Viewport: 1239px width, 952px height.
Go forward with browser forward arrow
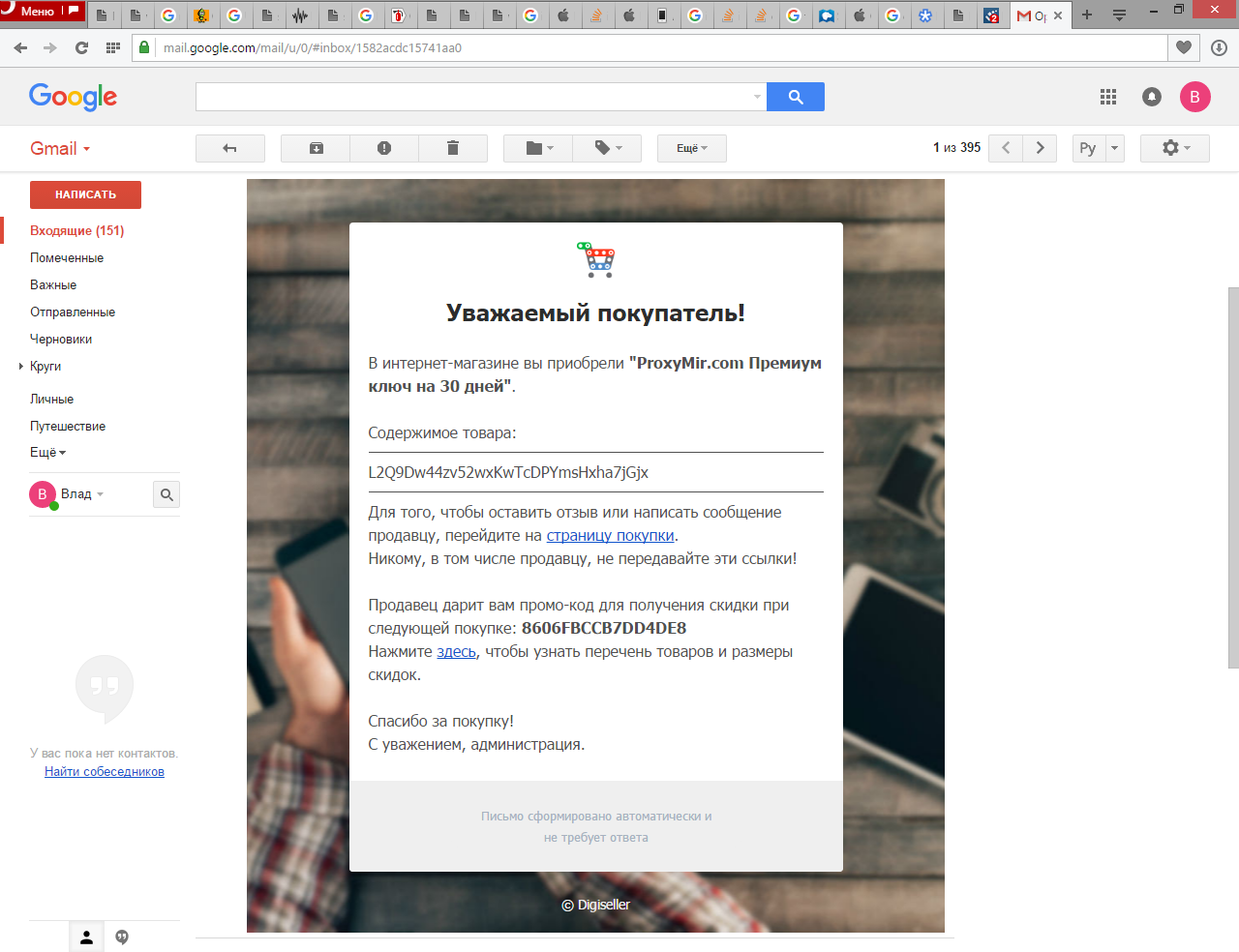click(x=50, y=47)
